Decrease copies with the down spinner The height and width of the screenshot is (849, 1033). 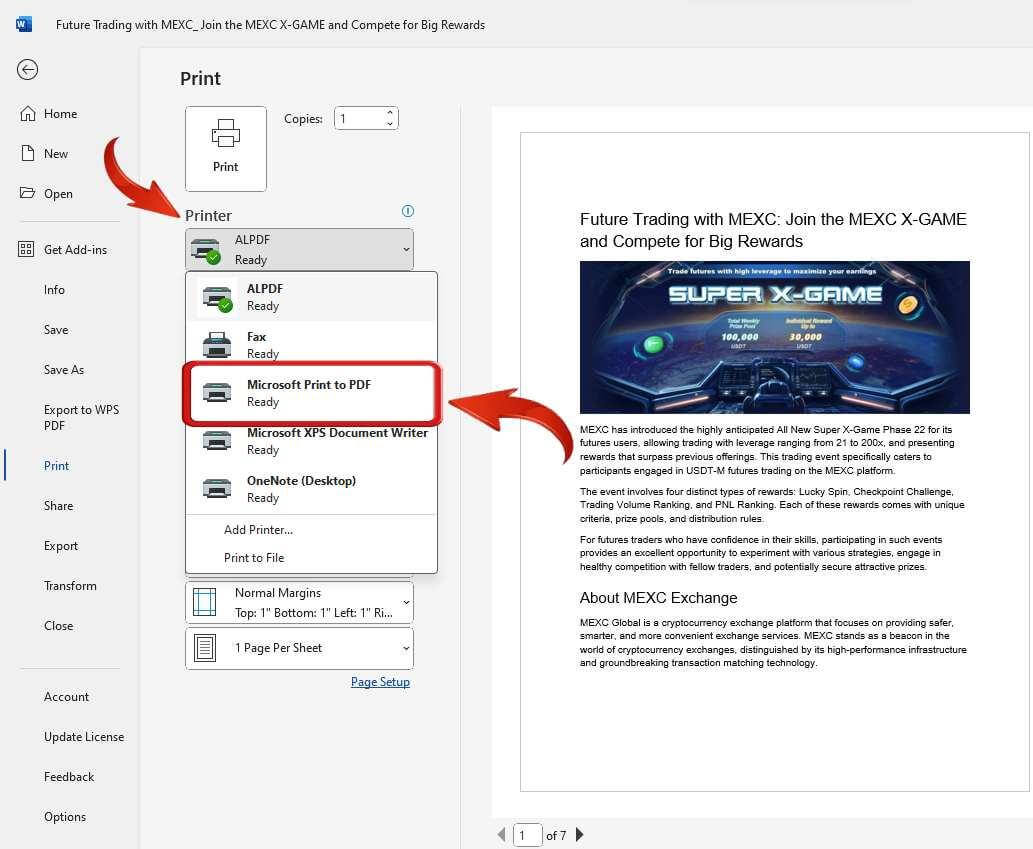(390, 123)
